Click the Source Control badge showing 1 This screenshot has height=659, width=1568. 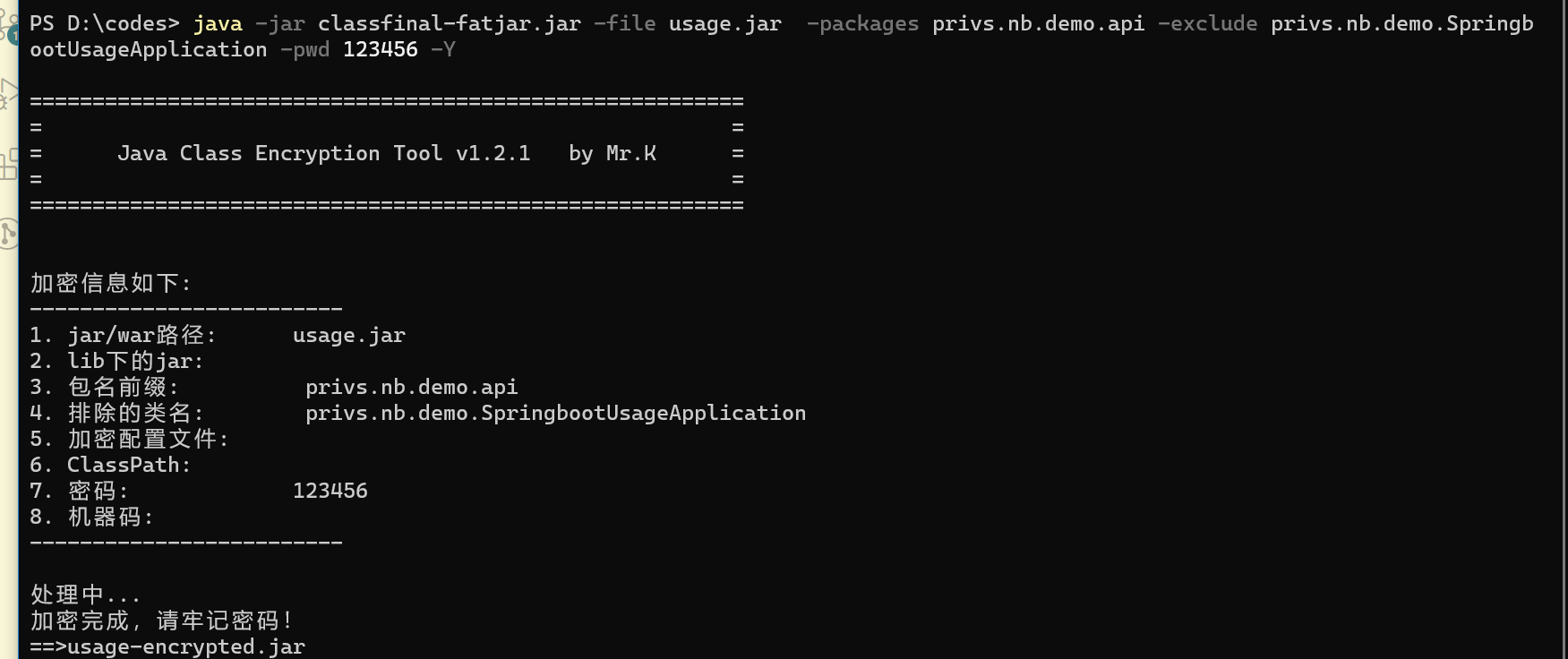(13, 36)
